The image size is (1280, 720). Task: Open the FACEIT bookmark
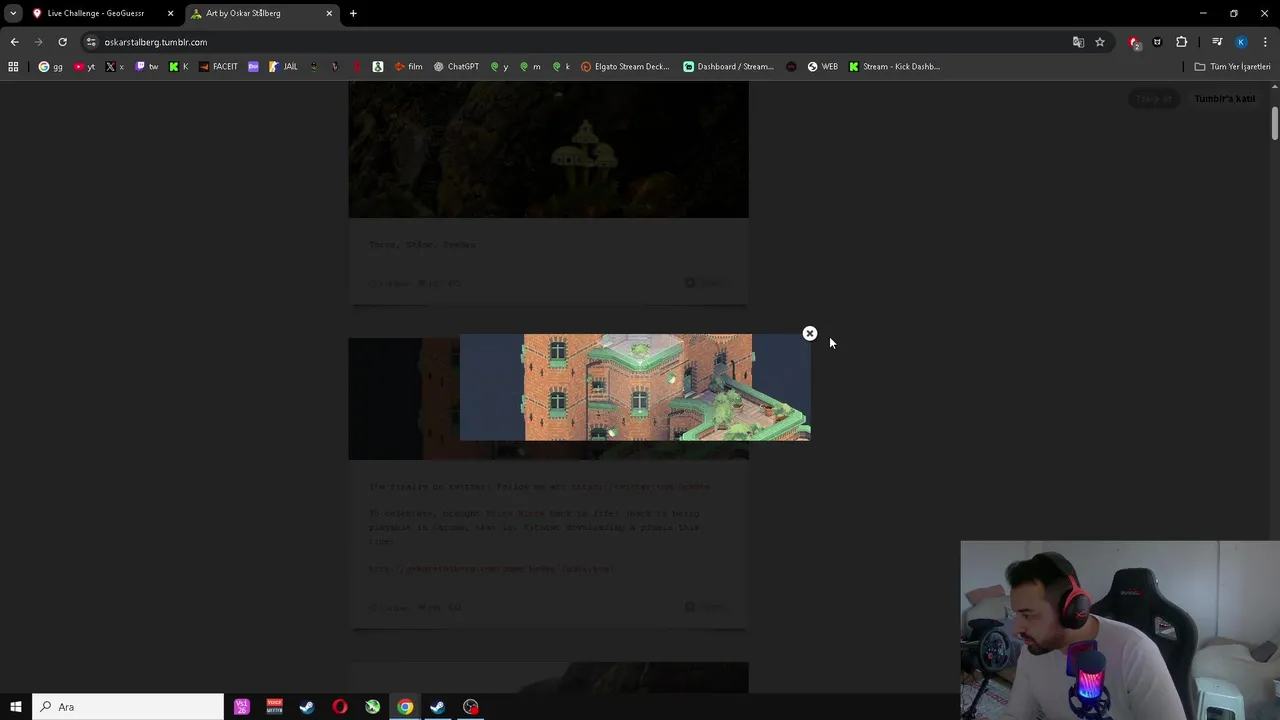pos(218,67)
